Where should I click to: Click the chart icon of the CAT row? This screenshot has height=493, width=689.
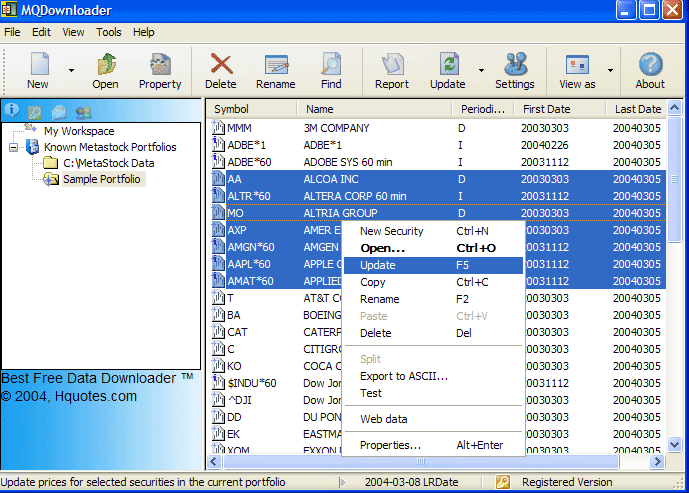[x=218, y=332]
